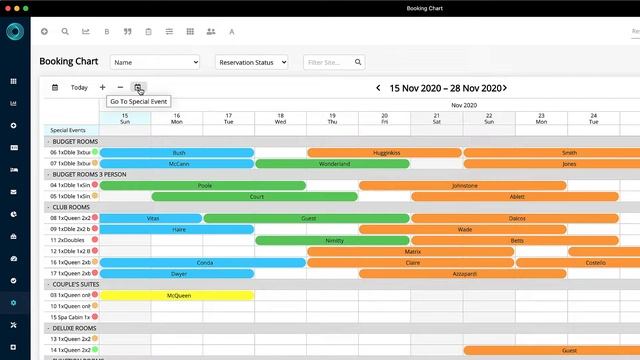Open the Reservation Status dropdown
640x360 pixels.
(x=251, y=62)
